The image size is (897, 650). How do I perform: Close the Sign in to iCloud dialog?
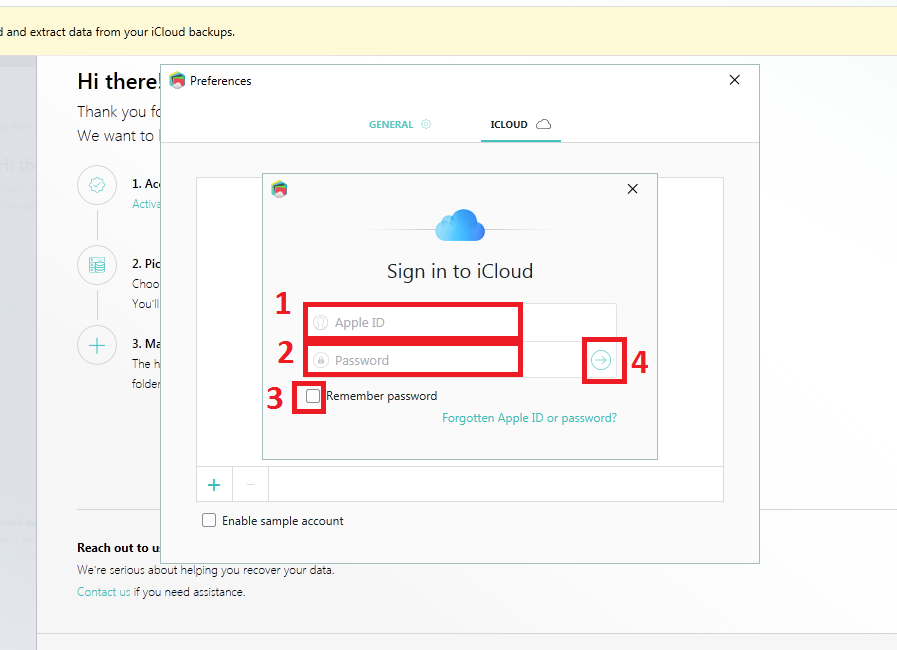click(632, 189)
